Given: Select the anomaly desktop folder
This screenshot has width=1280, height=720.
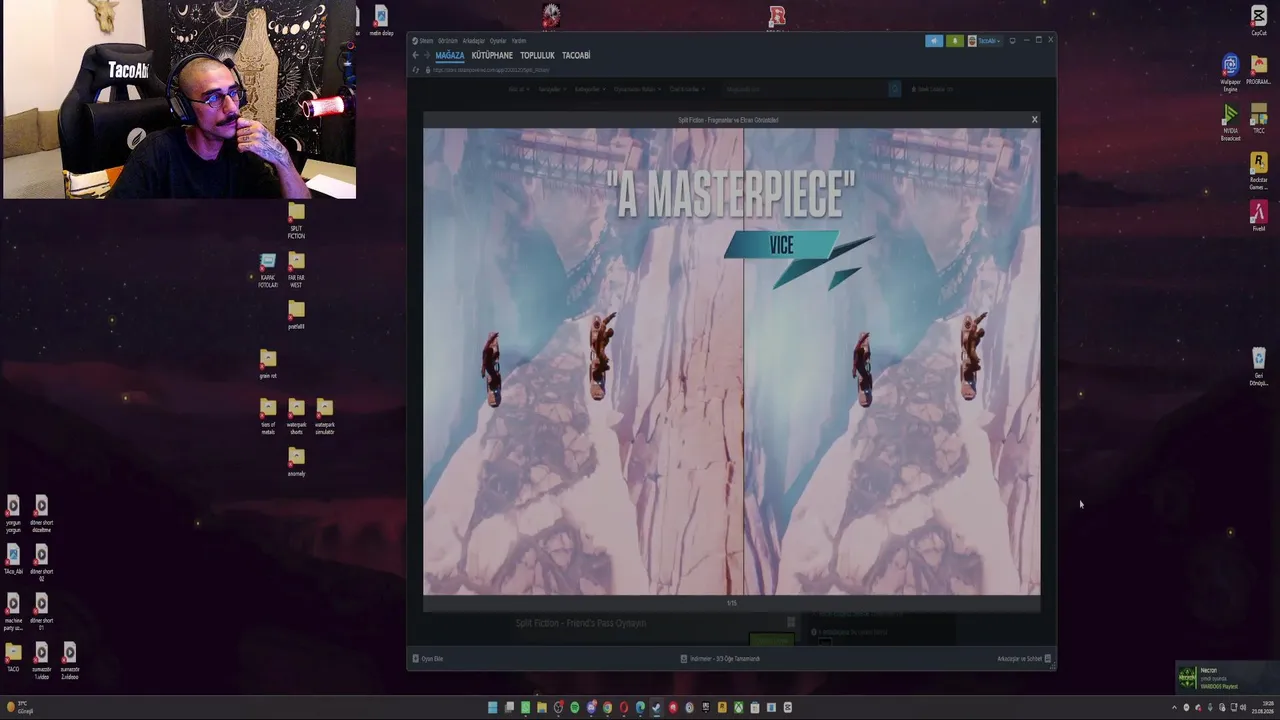Looking at the screenshot, I should [296, 462].
